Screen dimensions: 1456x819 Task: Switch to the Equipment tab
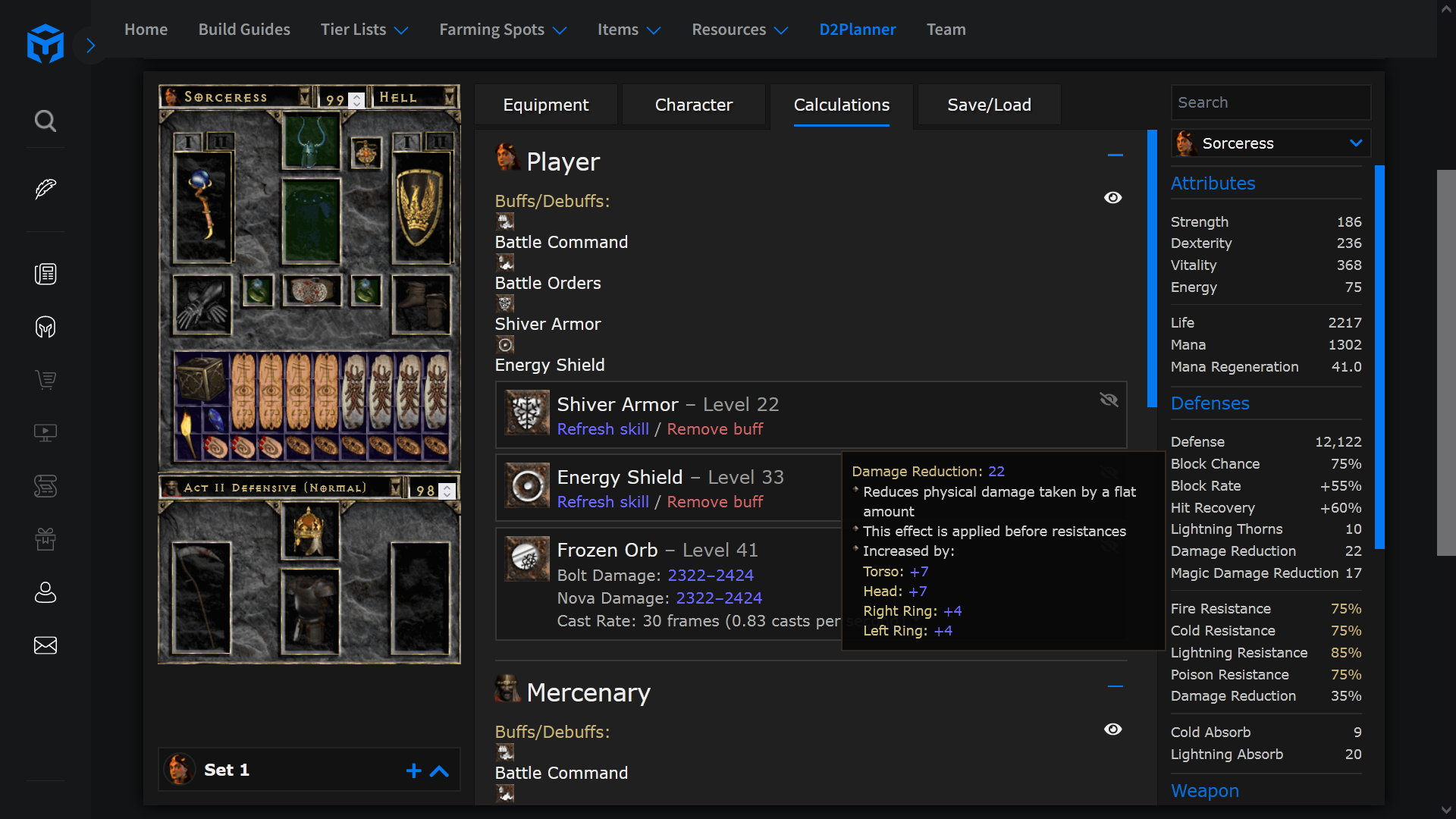pyautogui.click(x=546, y=105)
